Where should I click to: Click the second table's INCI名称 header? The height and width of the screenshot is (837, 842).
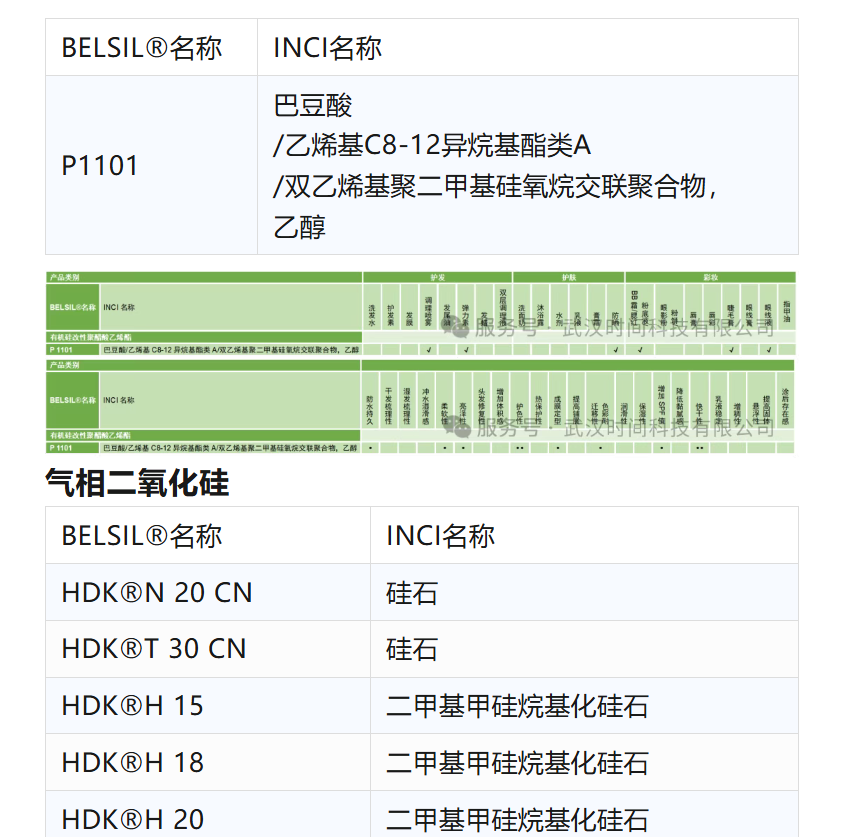pyautogui.click(x=440, y=535)
